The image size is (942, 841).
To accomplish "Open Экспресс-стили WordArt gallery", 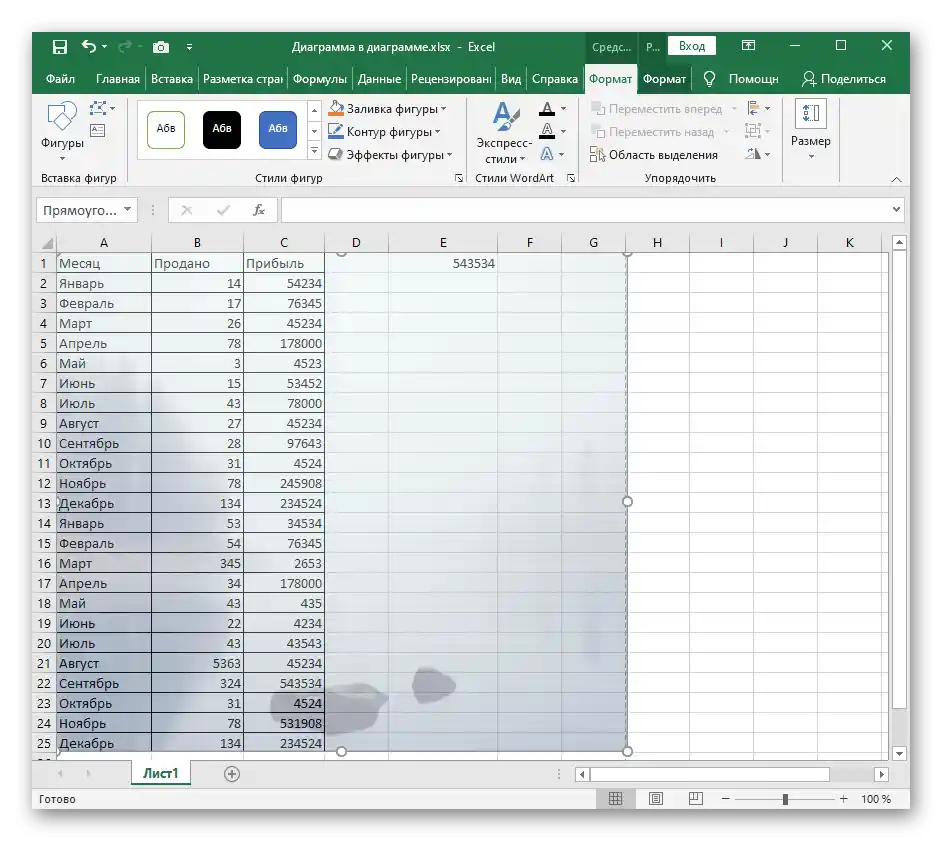I will pos(504,133).
